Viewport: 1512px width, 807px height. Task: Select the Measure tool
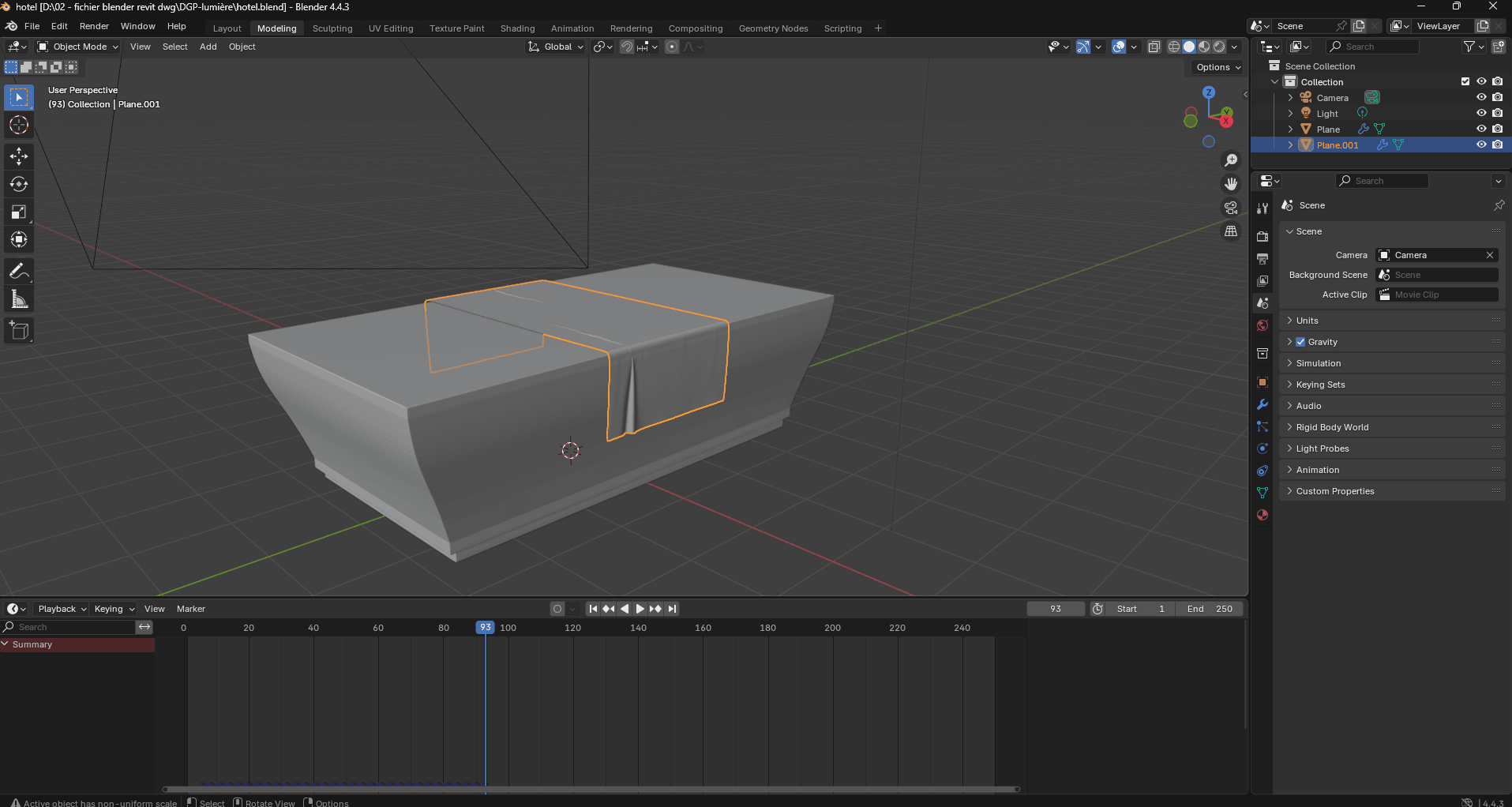[x=19, y=299]
